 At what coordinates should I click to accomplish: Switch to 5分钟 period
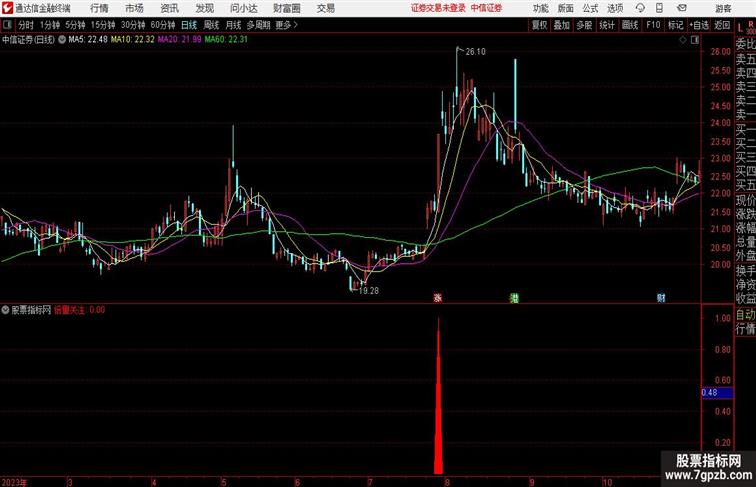click(75, 25)
